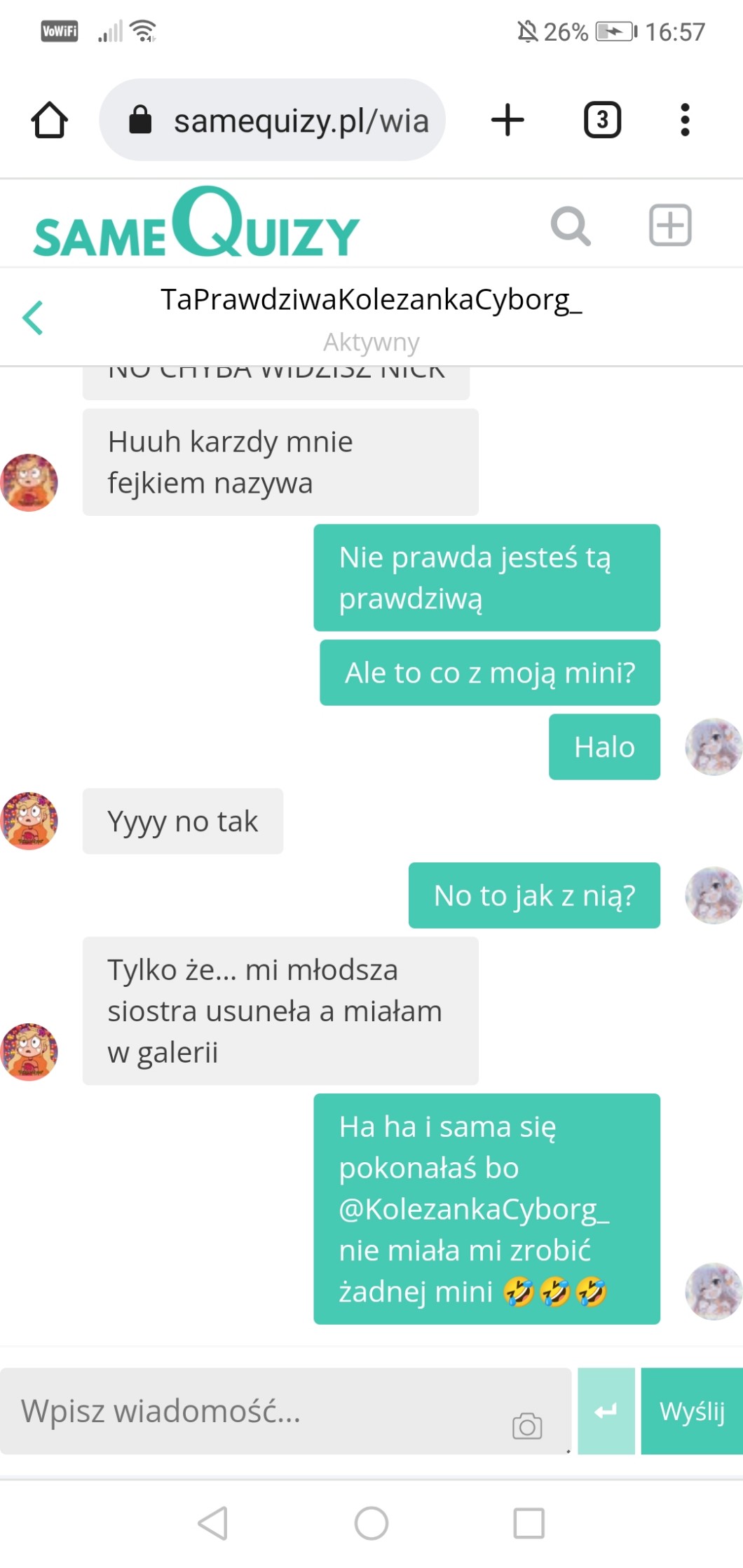The image size is (743, 1568).
Task: Go back using the teal chevron arrow
Action: 33,318
